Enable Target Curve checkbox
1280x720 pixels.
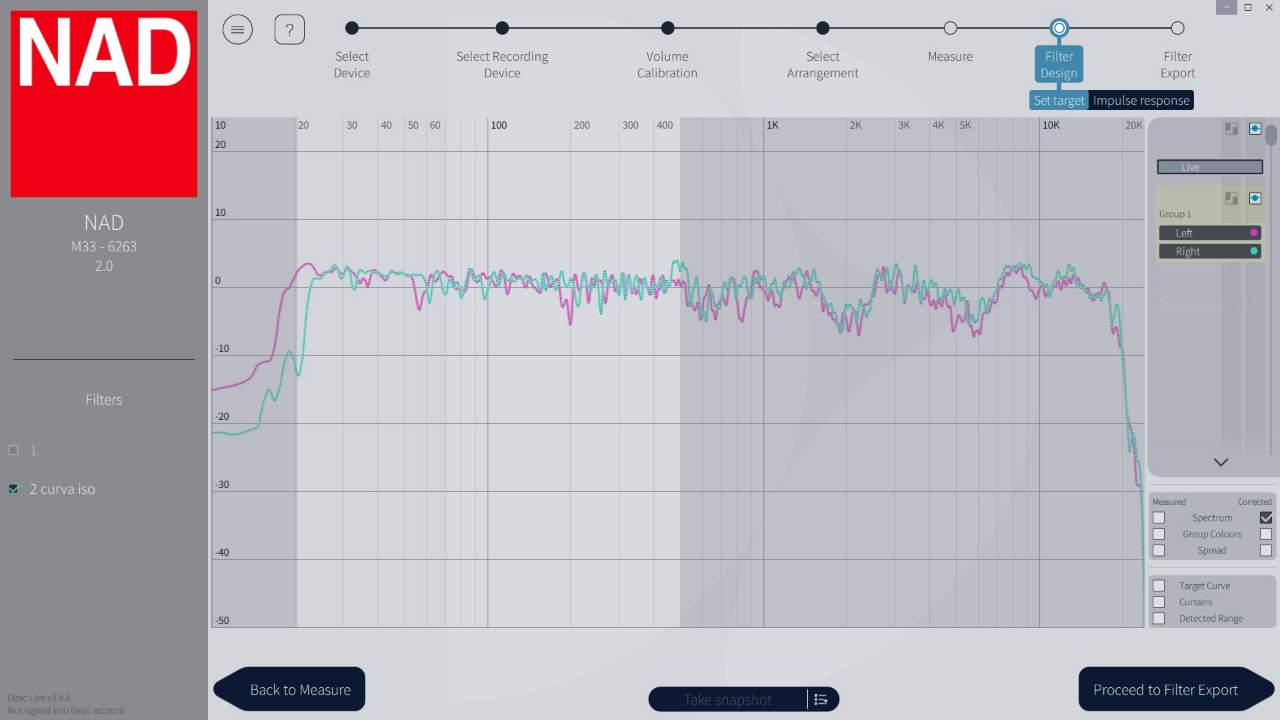coord(1159,586)
